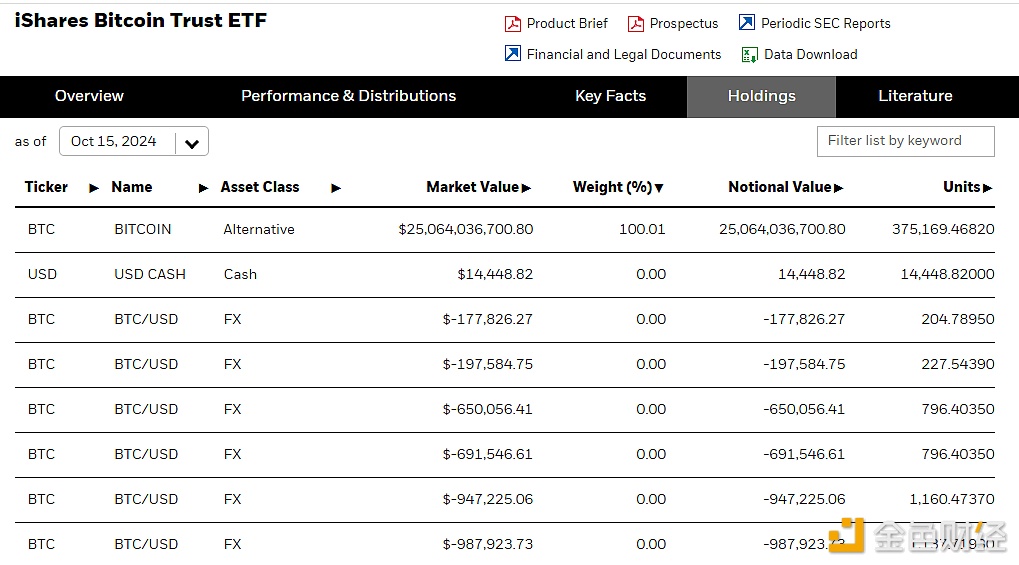The height and width of the screenshot is (565, 1019).
Task: Select the Holdings tab
Action: coord(761,96)
